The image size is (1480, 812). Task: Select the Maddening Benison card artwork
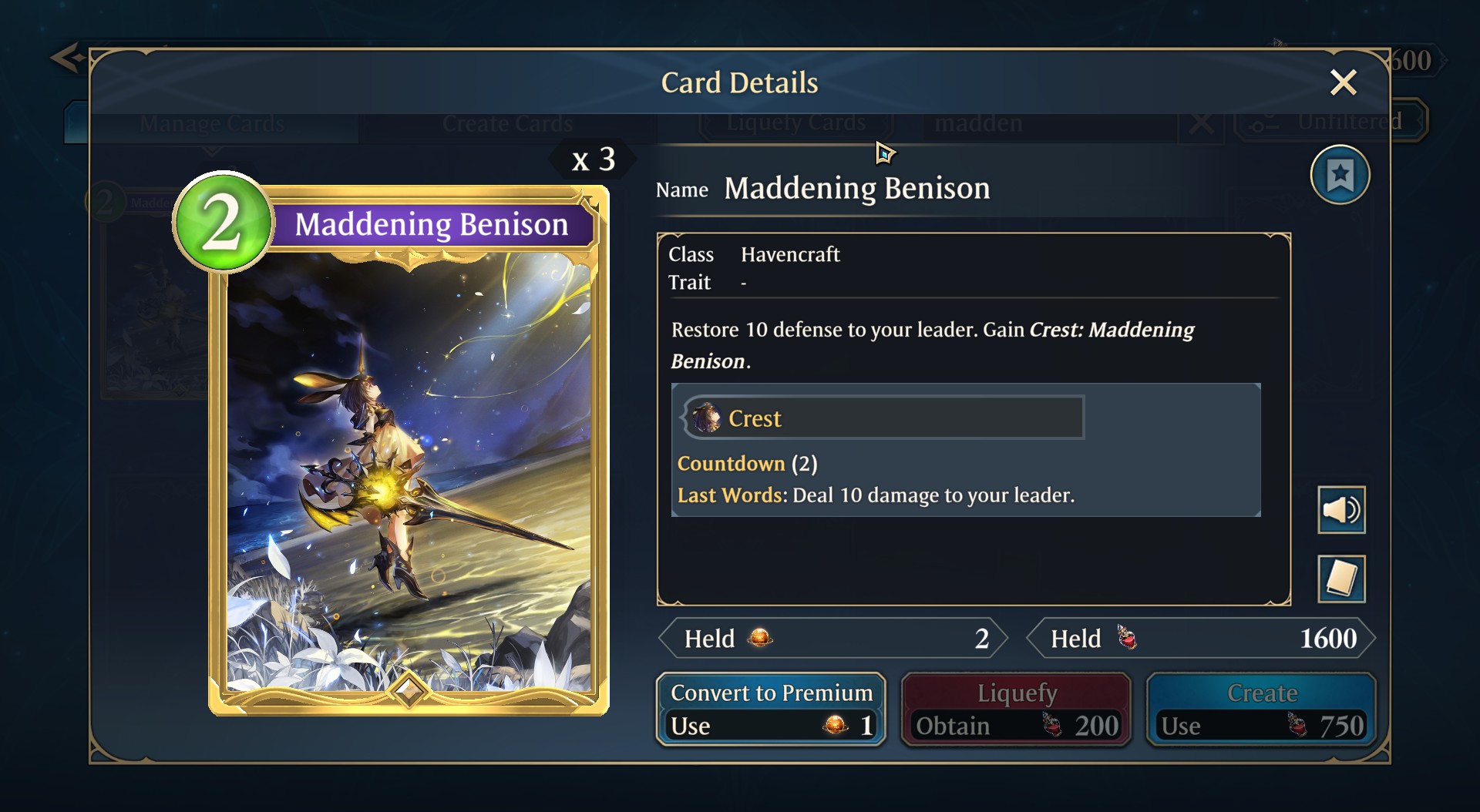(x=409, y=470)
